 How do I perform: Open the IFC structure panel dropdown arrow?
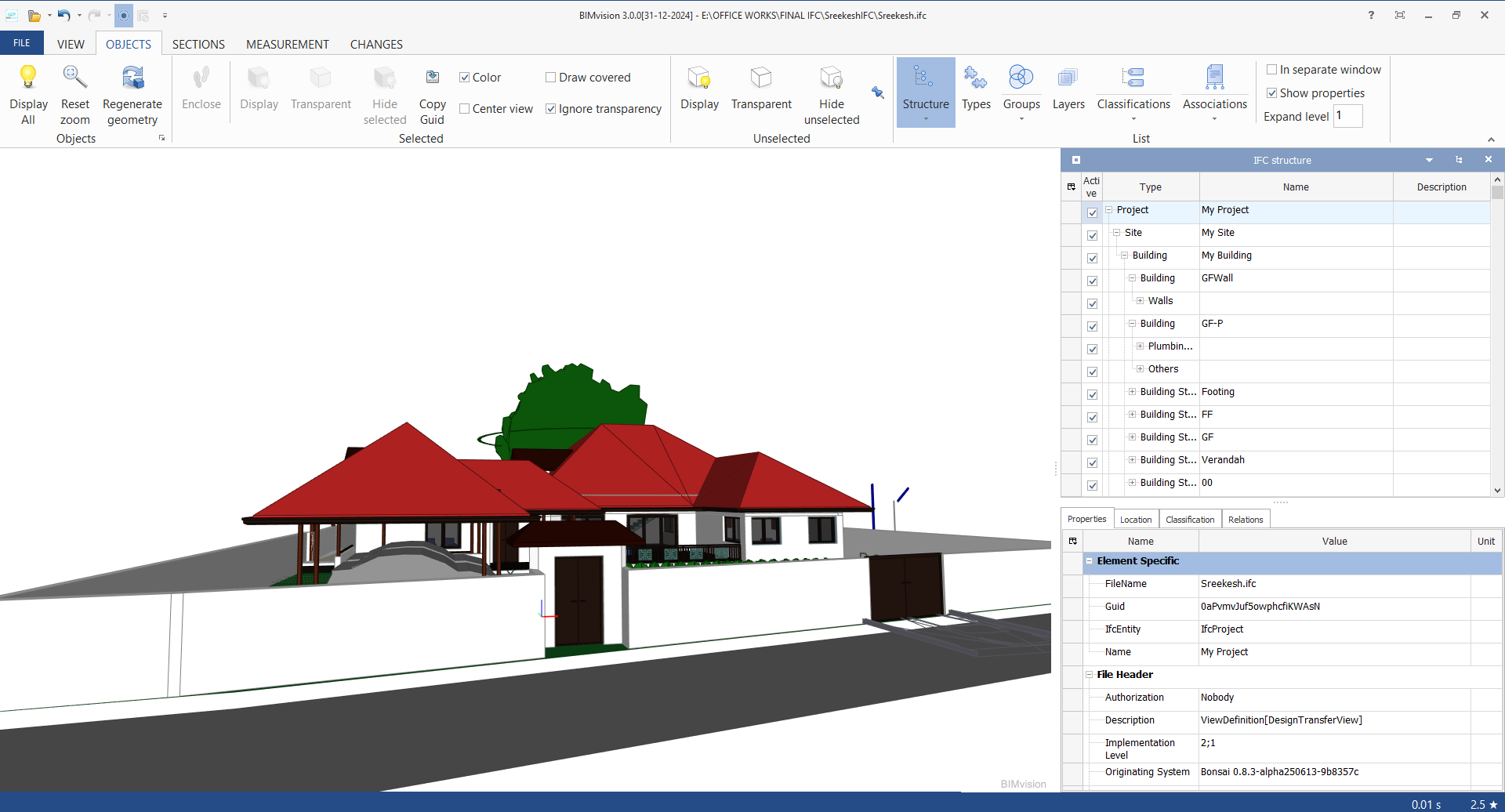tap(1429, 160)
